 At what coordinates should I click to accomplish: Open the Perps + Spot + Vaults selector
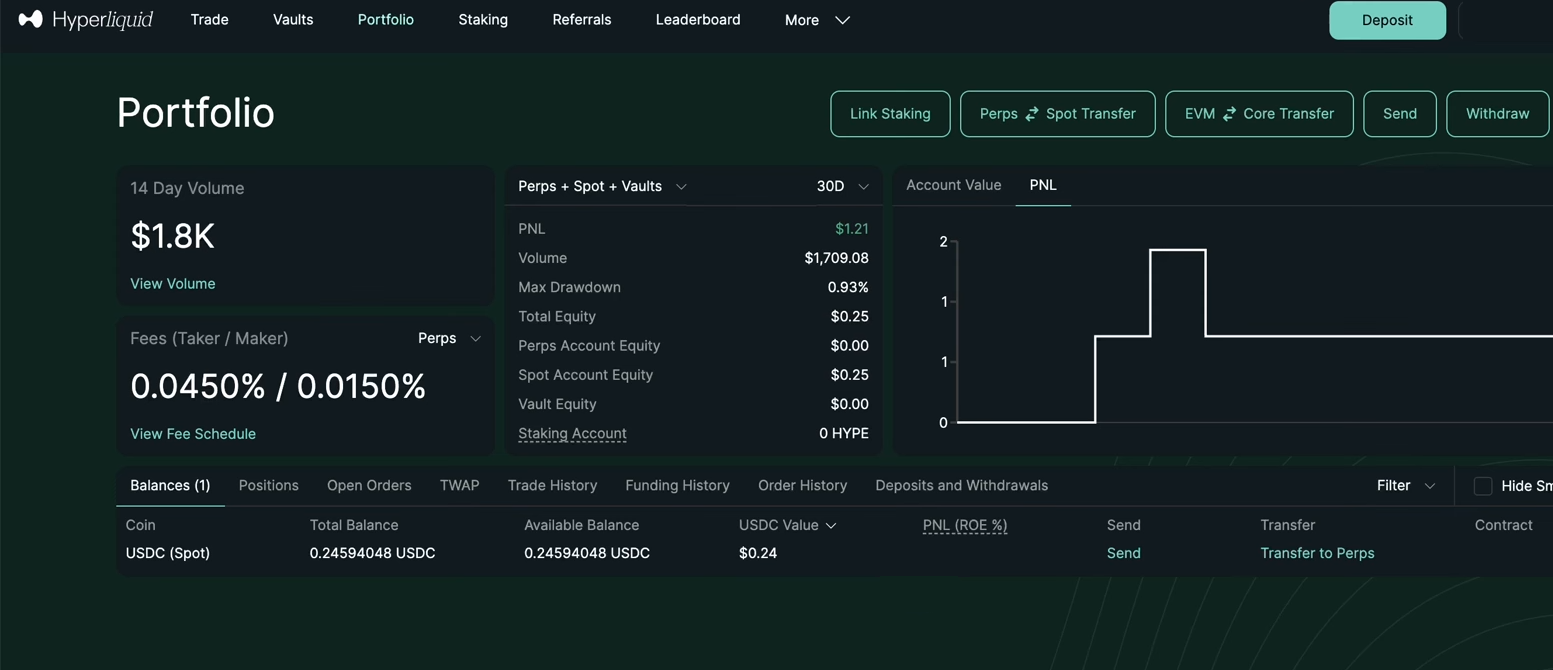click(602, 186)
